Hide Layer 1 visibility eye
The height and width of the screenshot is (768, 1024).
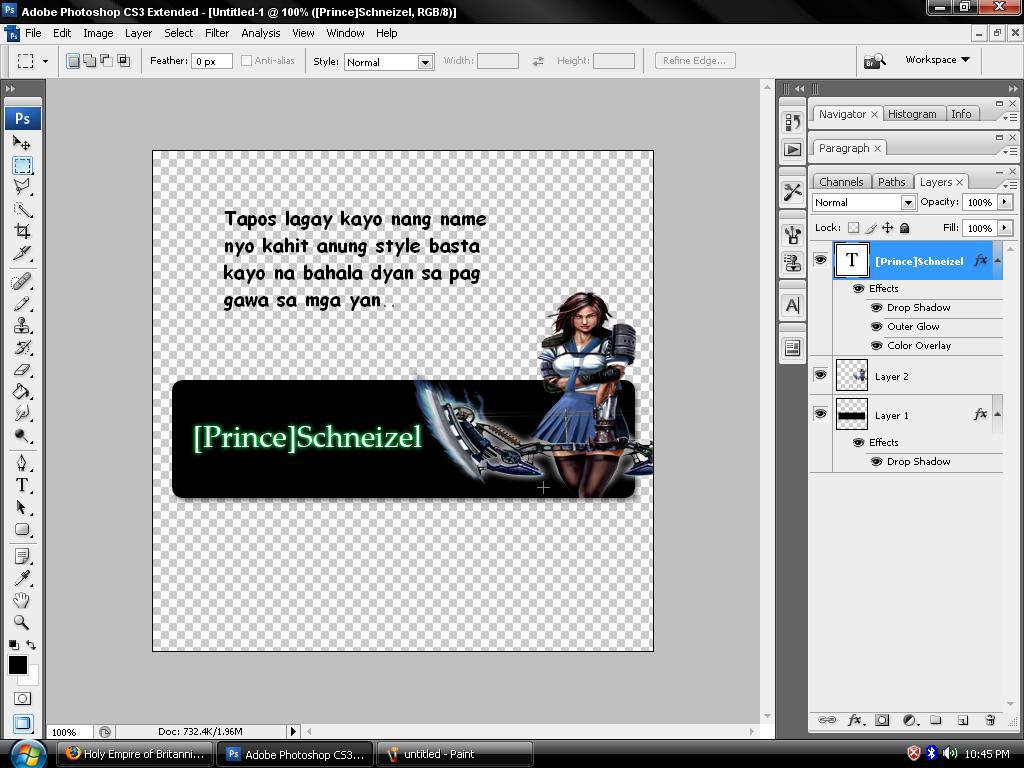[820, 413]
